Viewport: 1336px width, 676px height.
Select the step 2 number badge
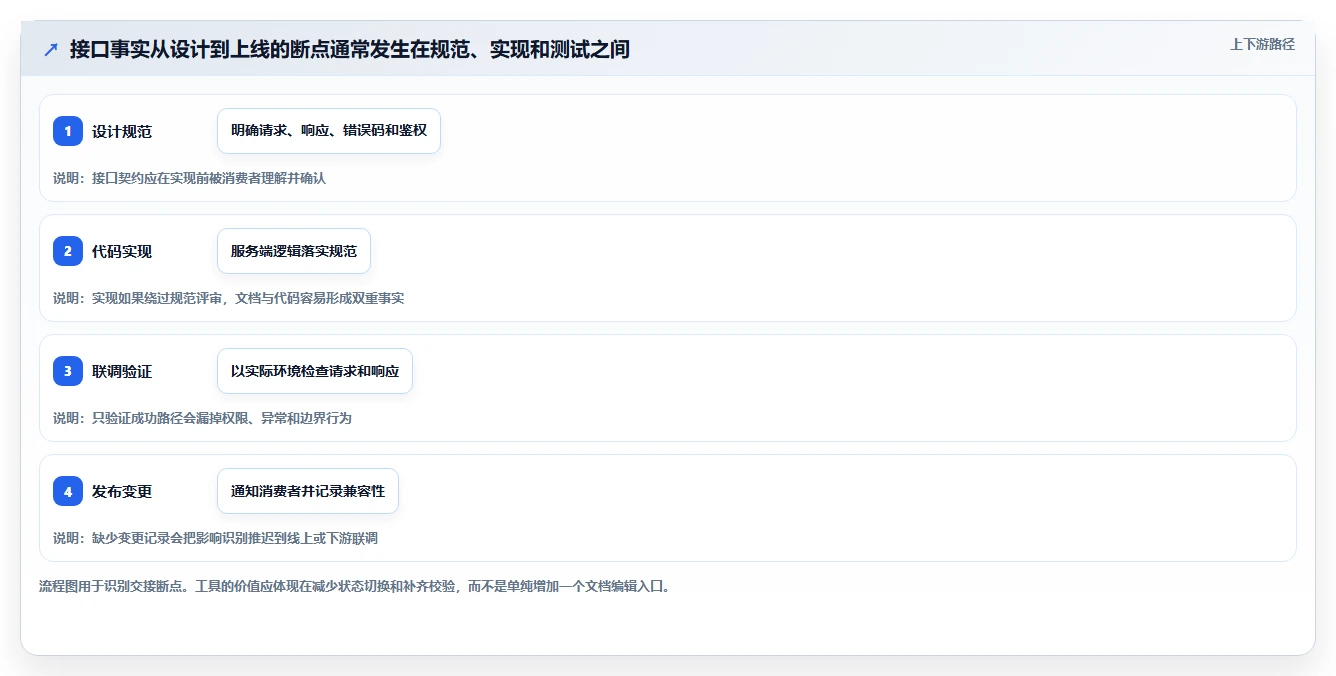point(68,251)
